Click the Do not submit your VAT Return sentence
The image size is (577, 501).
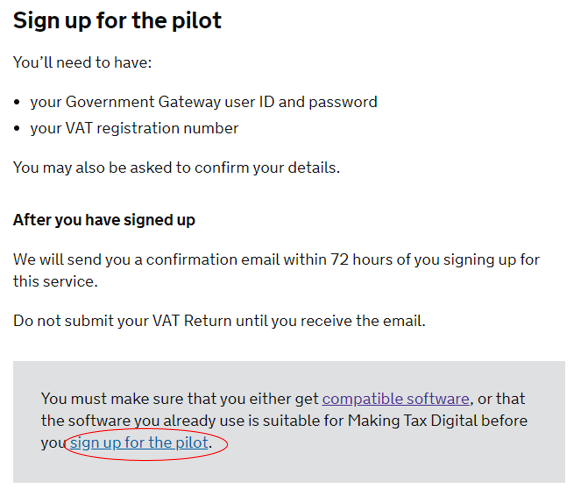(219, 321)
